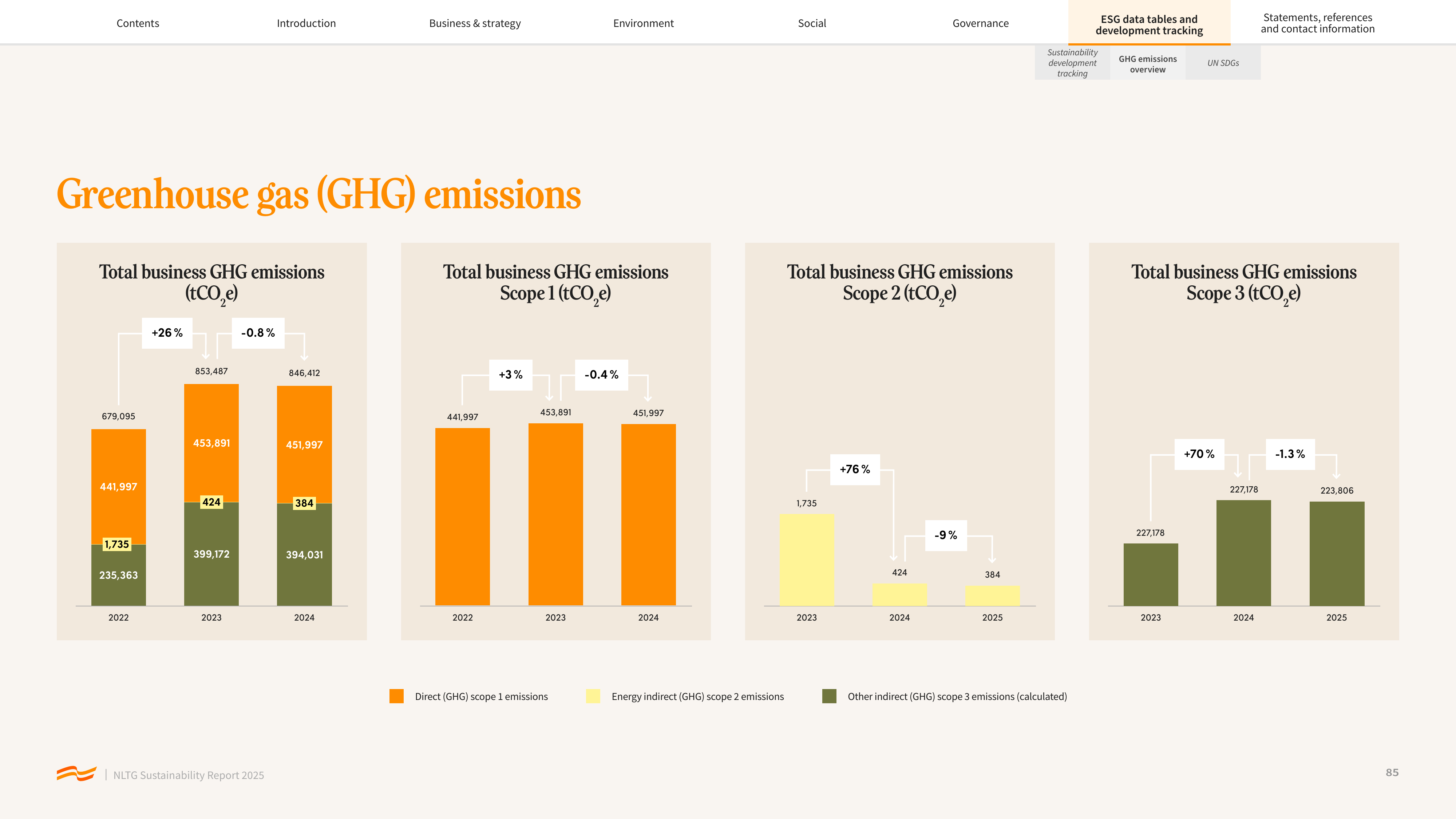Click the orange scope 1 legend swatch
Screen dimensions: 1456x819
[x=396, y=696]
